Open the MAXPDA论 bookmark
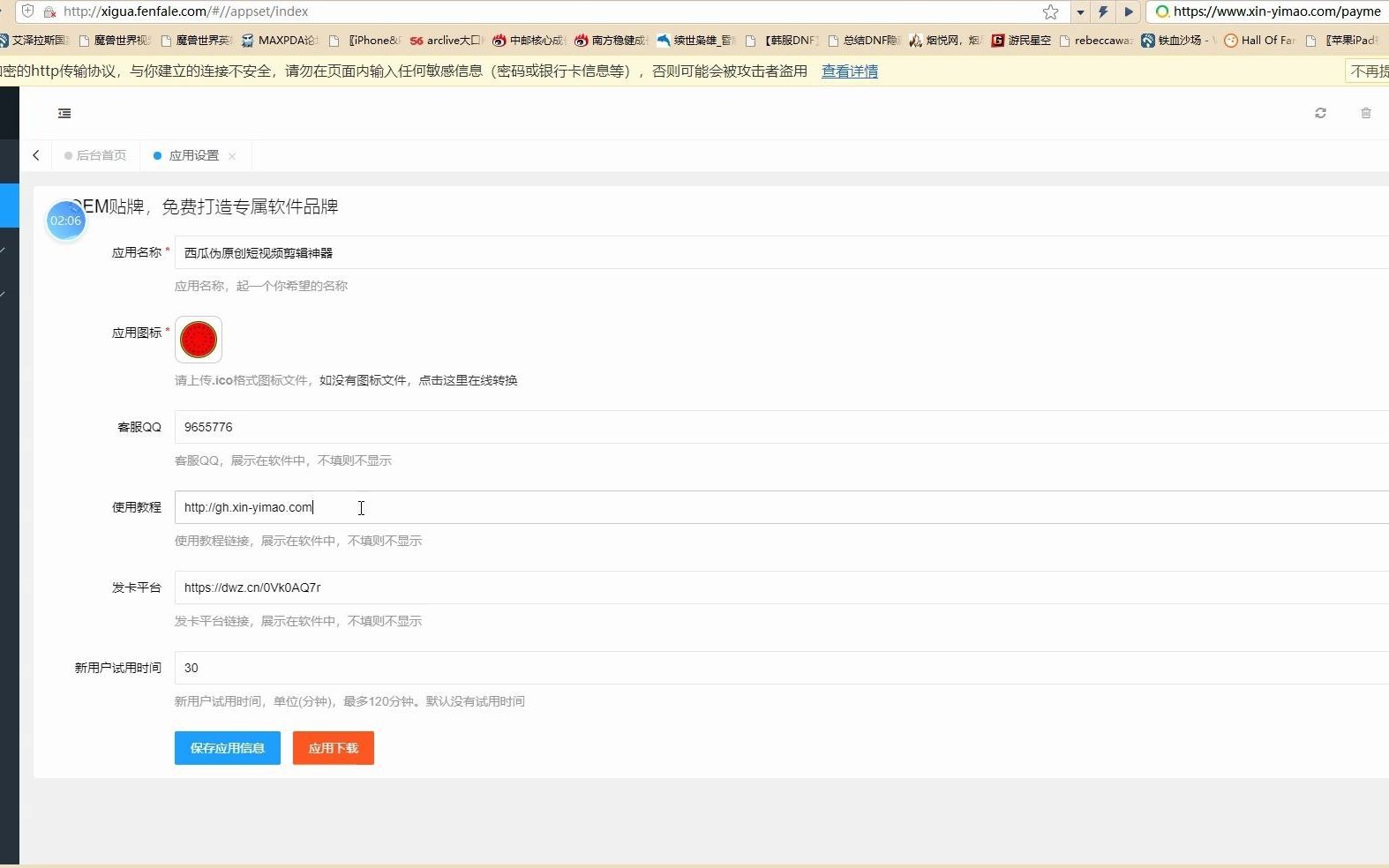This screenshot has height=868, width=1389. pos(280,41)
